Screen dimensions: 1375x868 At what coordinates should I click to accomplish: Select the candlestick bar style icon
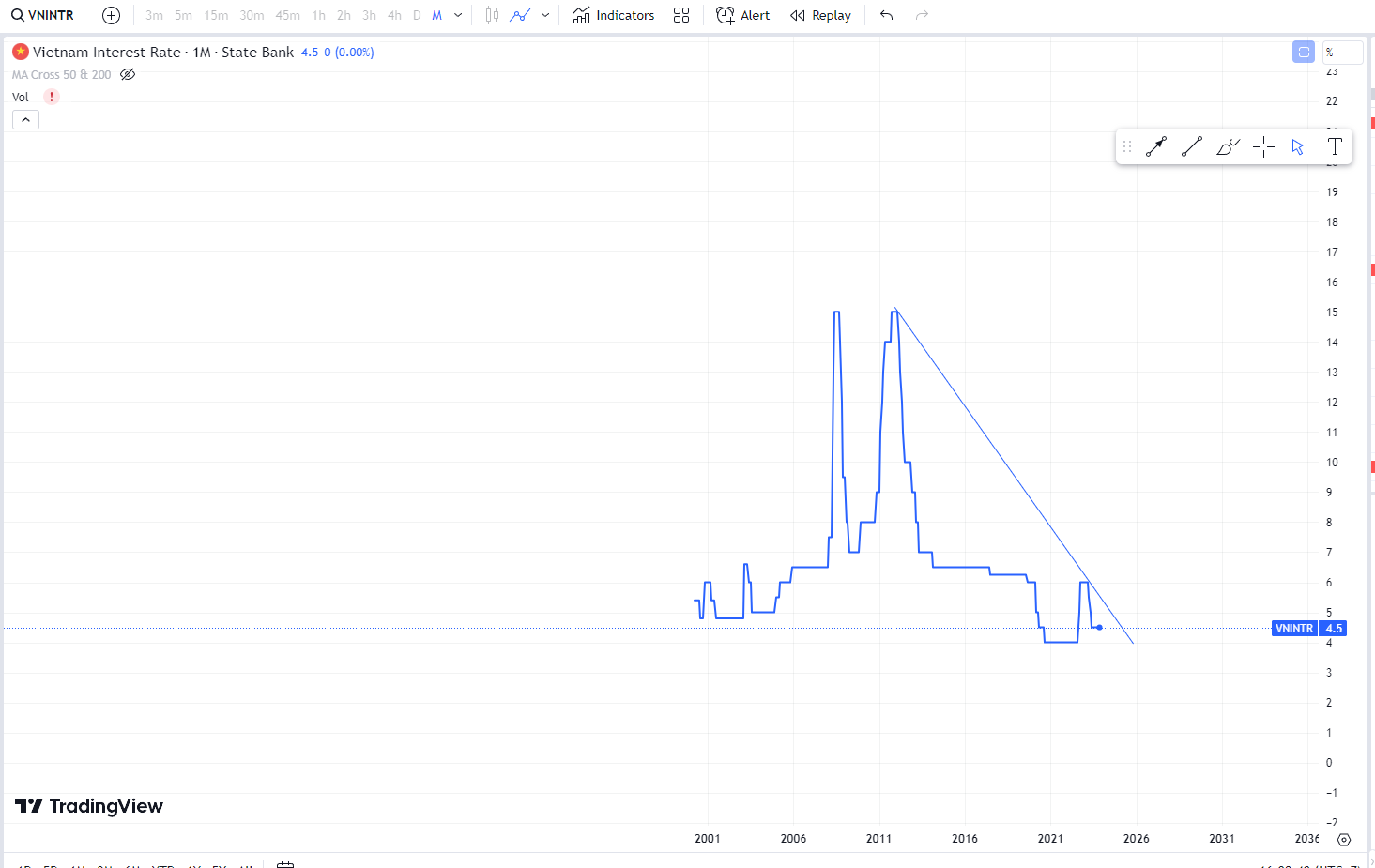pos(492,15)
